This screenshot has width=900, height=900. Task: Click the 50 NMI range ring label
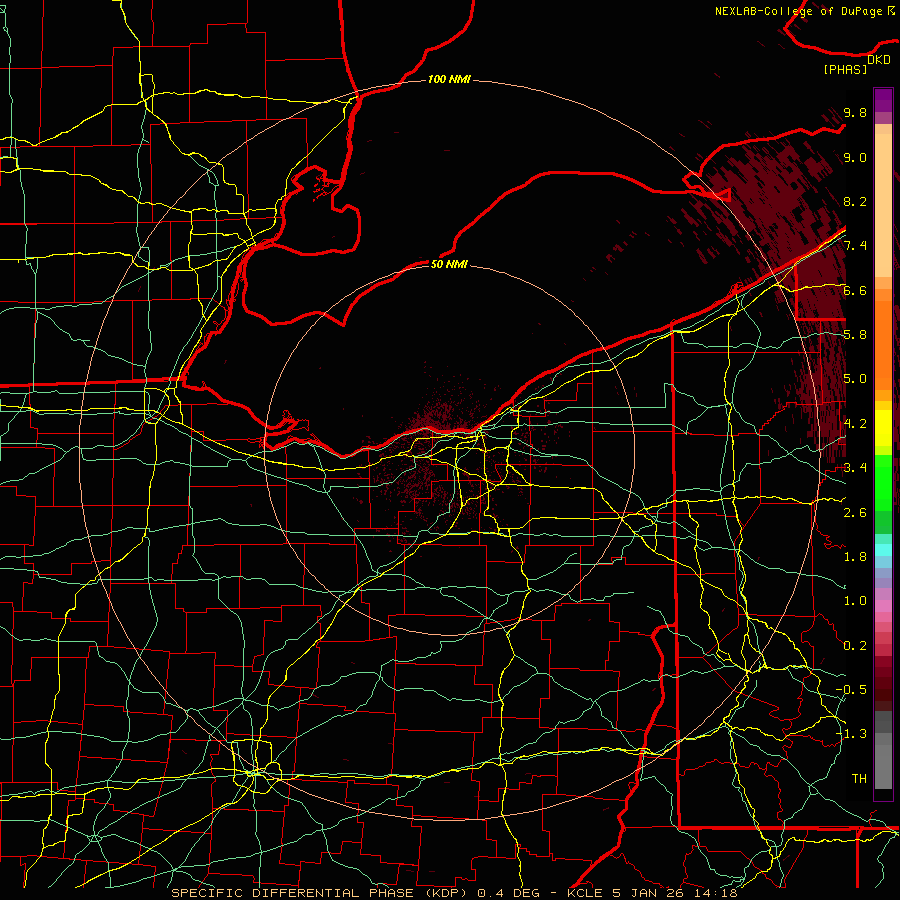[x=449, y=264]
